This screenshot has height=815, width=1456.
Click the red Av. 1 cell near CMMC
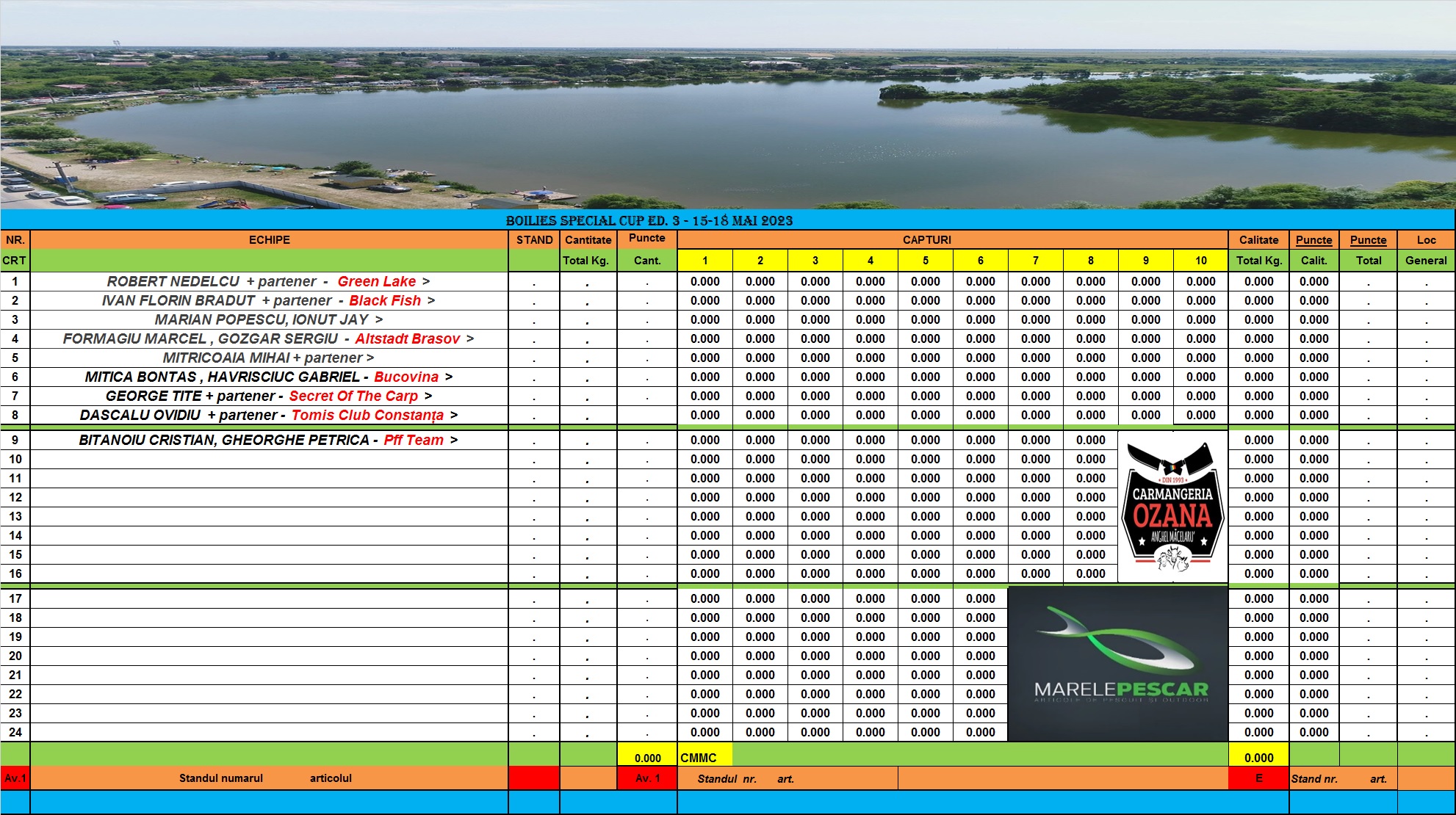(646, 778)
